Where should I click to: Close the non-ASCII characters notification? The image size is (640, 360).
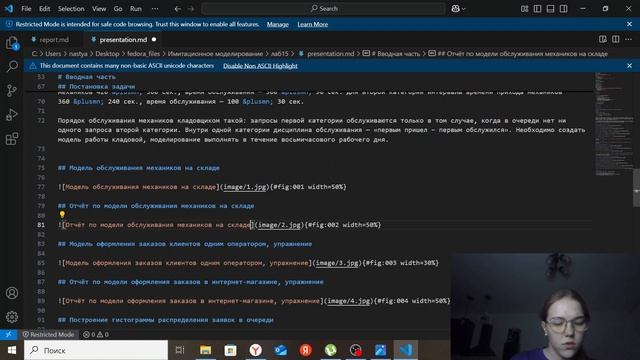(x=629, y=66)
